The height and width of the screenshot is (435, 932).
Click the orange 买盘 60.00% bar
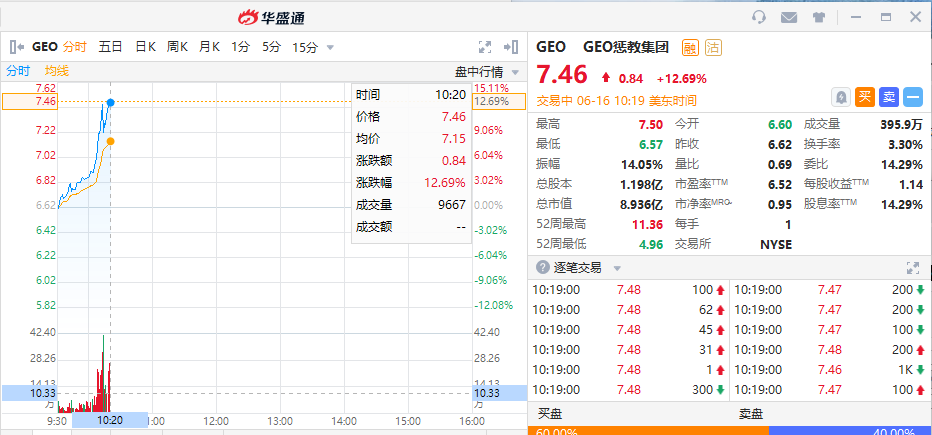[648, 431]
